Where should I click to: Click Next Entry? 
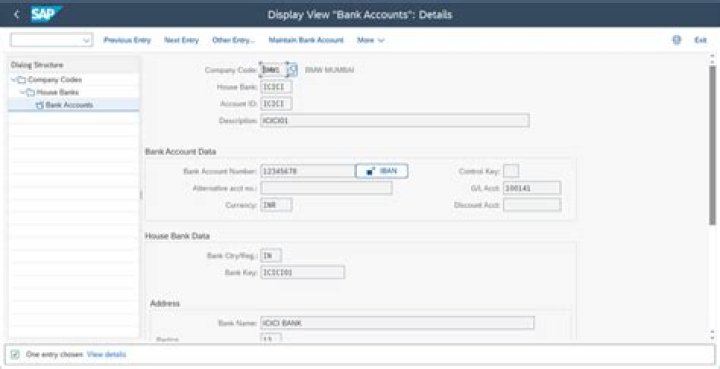pyautogui.click(x=181, y=40)
